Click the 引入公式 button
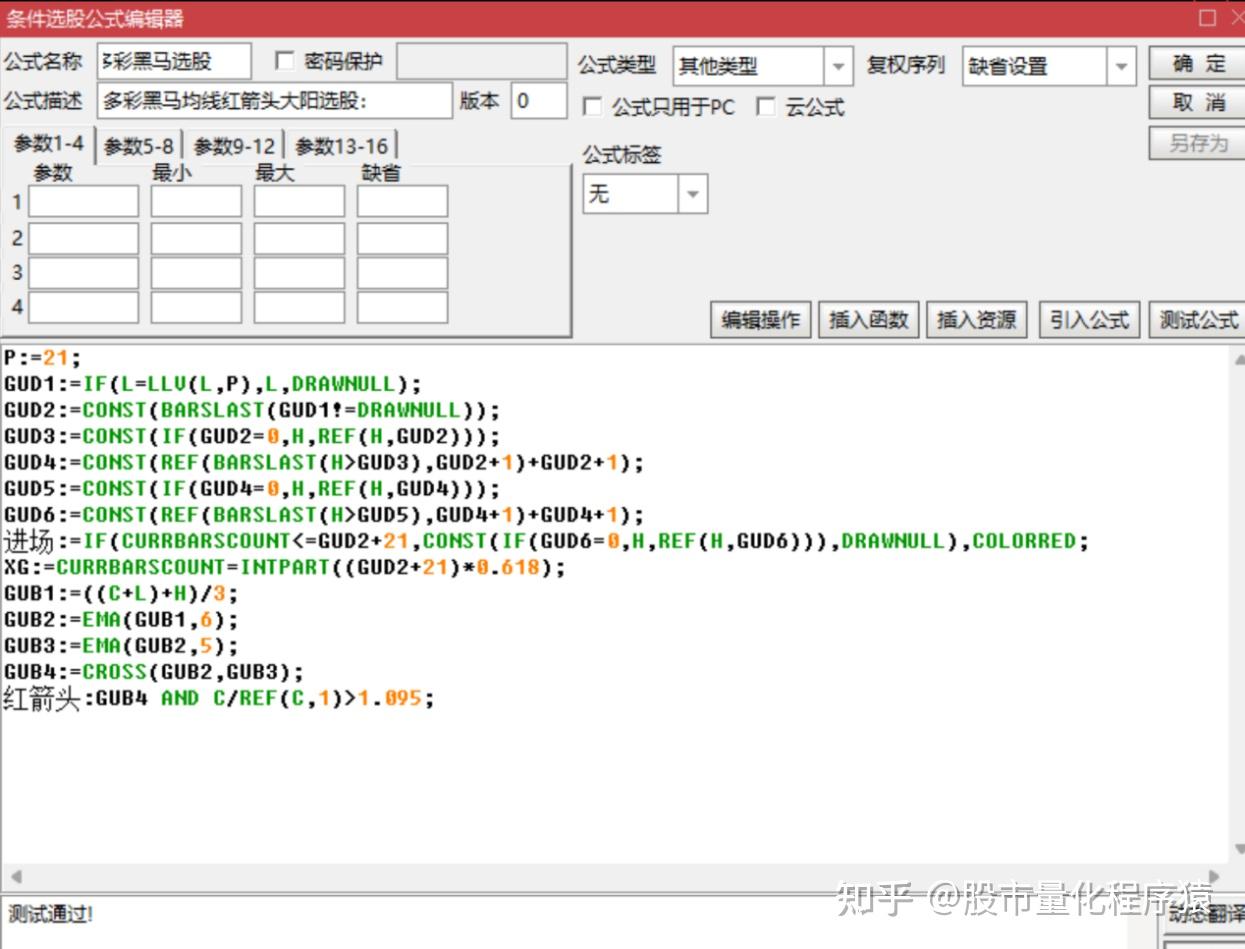The height and width of the screenshot is (949, 1245). (1089, 320)
